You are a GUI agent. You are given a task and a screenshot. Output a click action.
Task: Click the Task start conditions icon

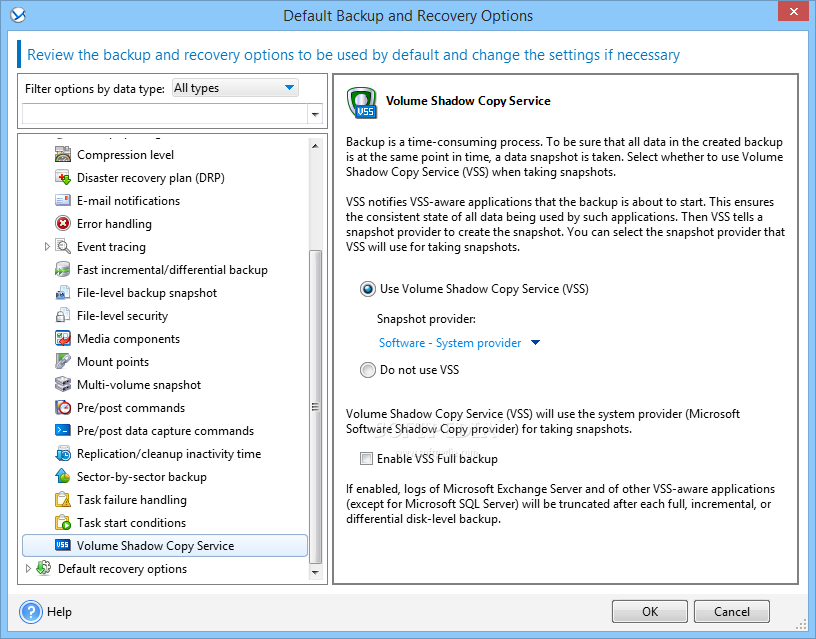pos(63,522)
